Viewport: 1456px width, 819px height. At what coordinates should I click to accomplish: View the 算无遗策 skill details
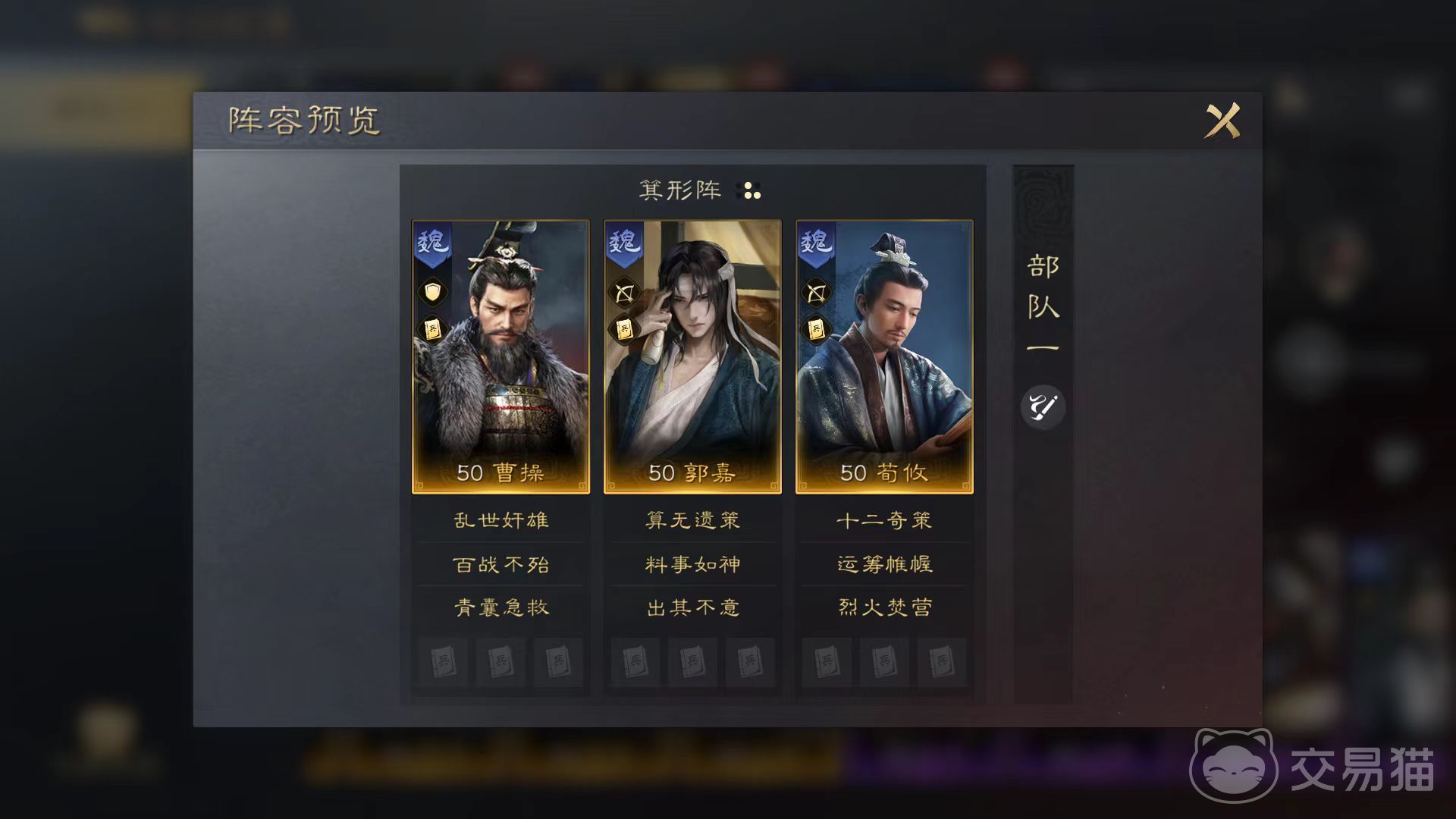(693, 520)
